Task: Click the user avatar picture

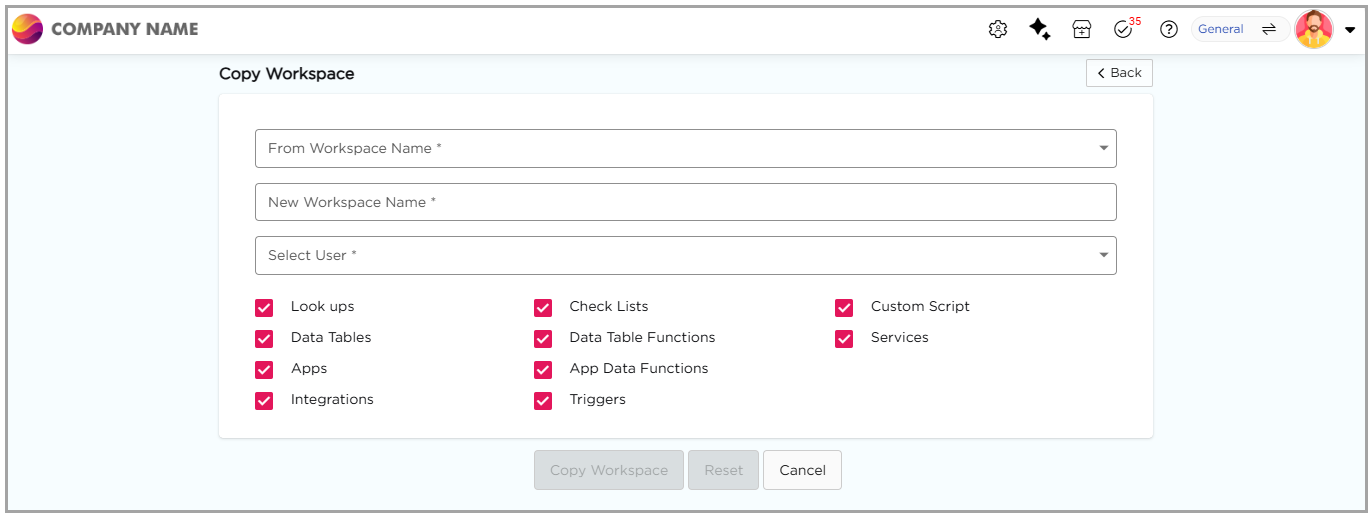Action: [x=1314, y=29]
